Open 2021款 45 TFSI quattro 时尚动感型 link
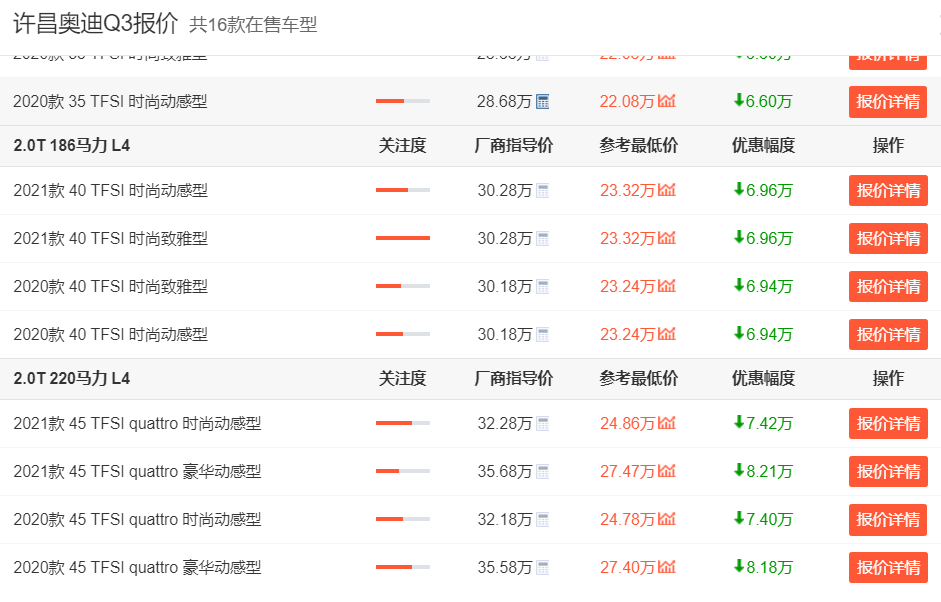941x602 pixels. pyautogui.click(x=137, y=424)
